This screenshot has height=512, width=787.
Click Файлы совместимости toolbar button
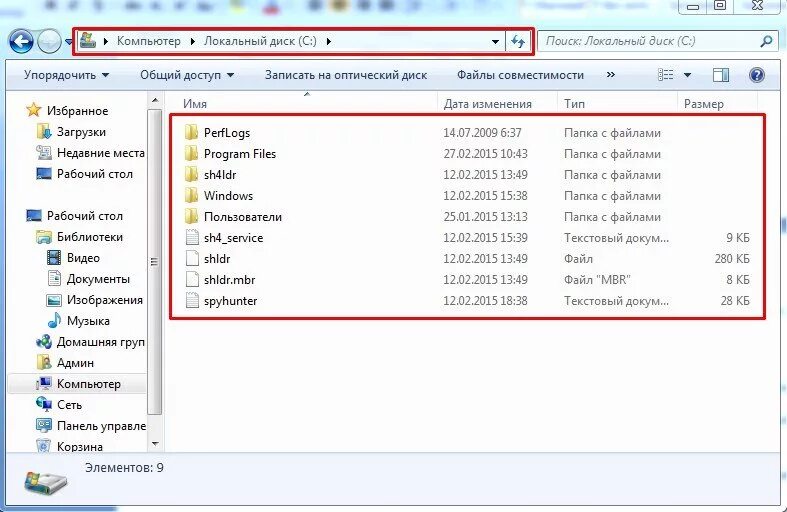click(520, 75)
